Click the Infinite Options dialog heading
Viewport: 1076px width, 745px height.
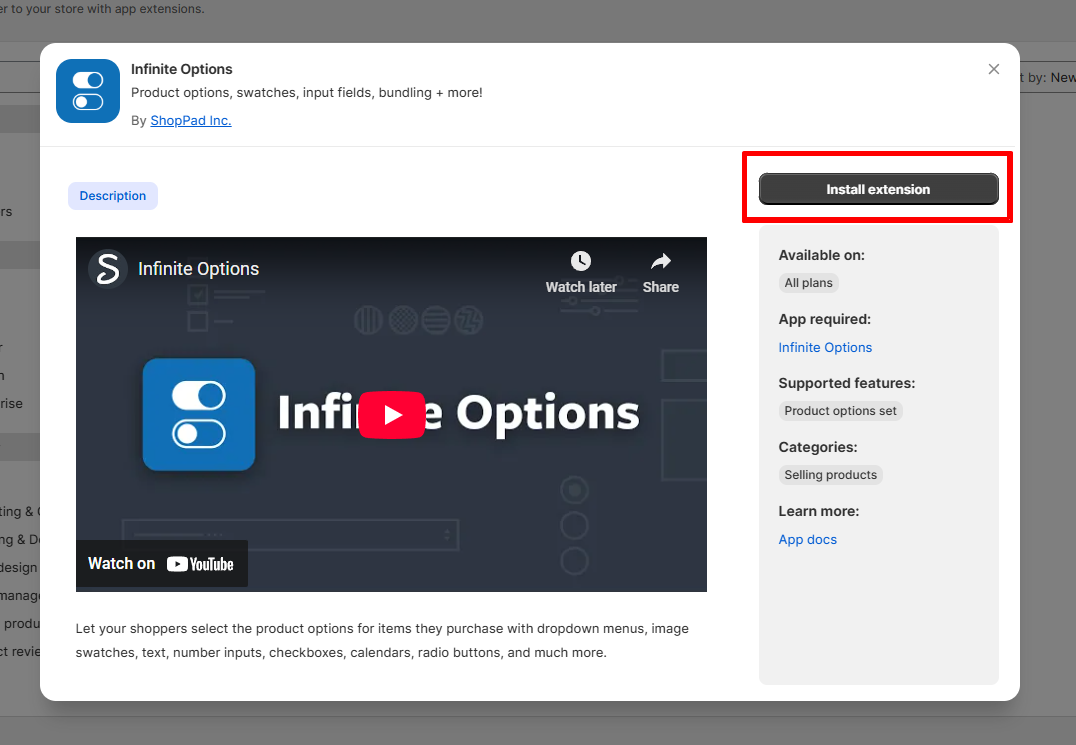point(181,69)
